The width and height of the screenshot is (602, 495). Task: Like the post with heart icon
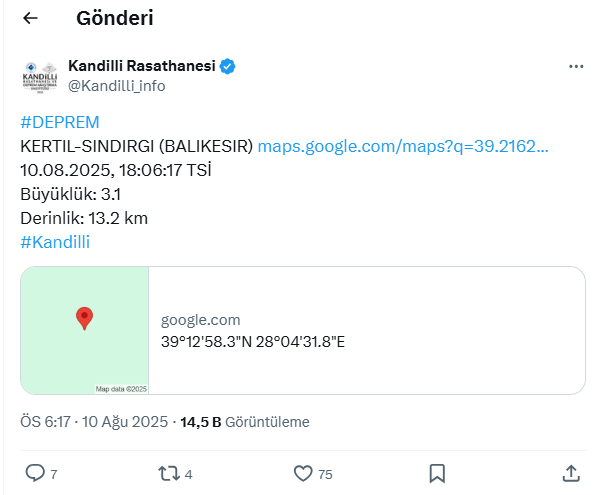[x=303, y=473]
